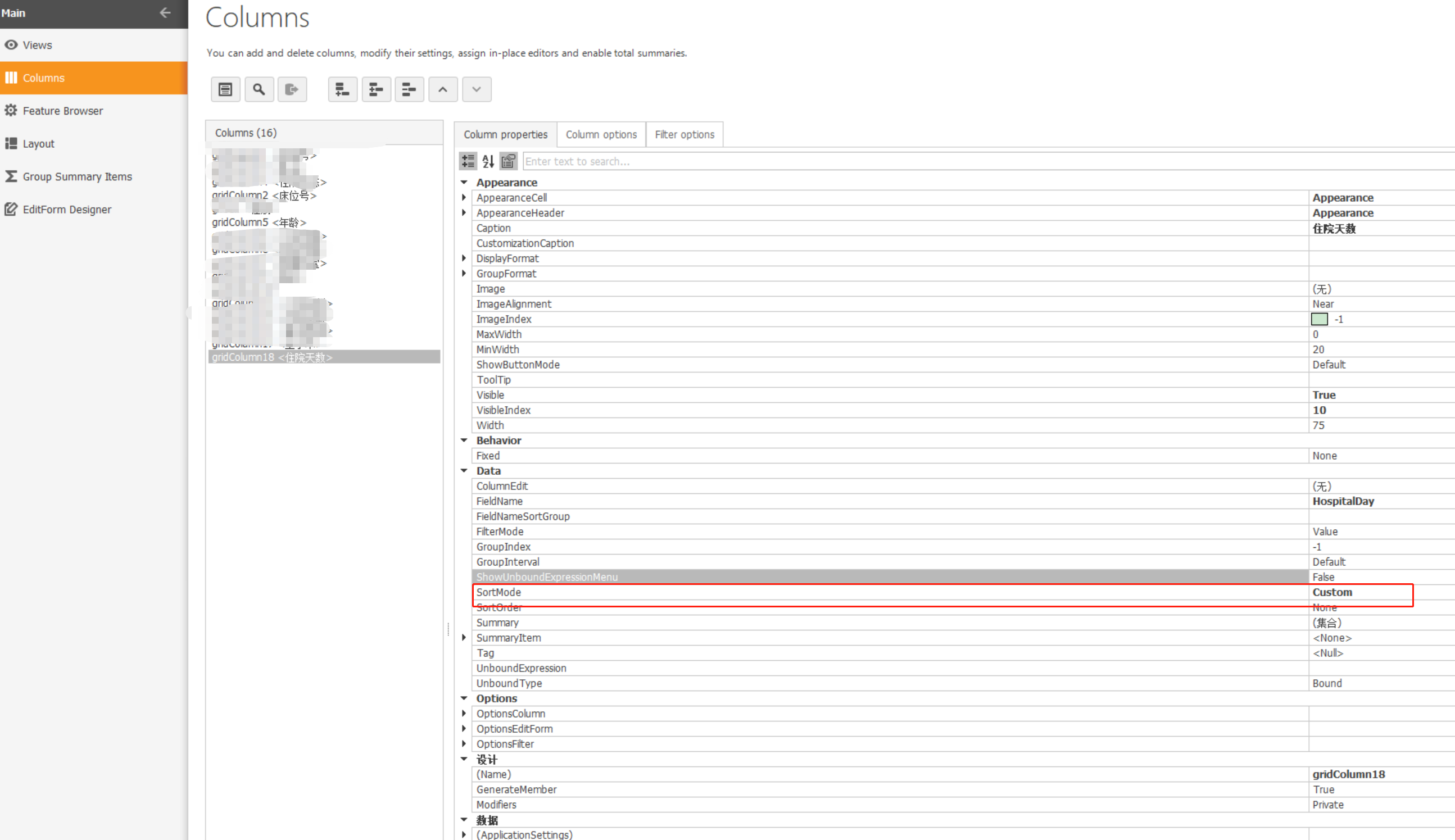Viewport: 1455px width, 840px height.
Task: Click the Width property value 75
Action: [1318, 425]
